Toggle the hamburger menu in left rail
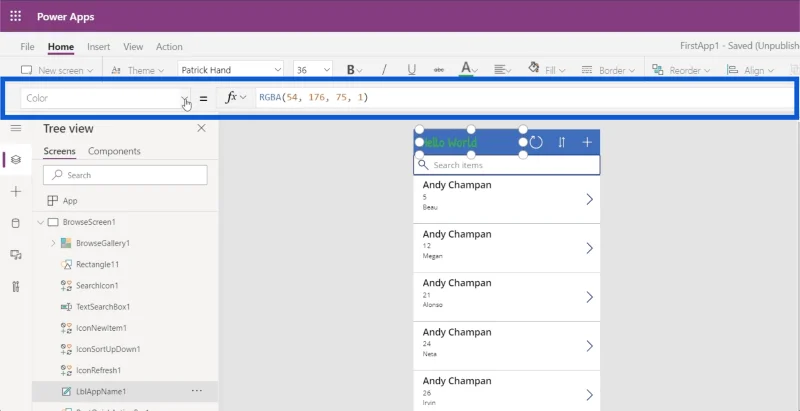 16,128
